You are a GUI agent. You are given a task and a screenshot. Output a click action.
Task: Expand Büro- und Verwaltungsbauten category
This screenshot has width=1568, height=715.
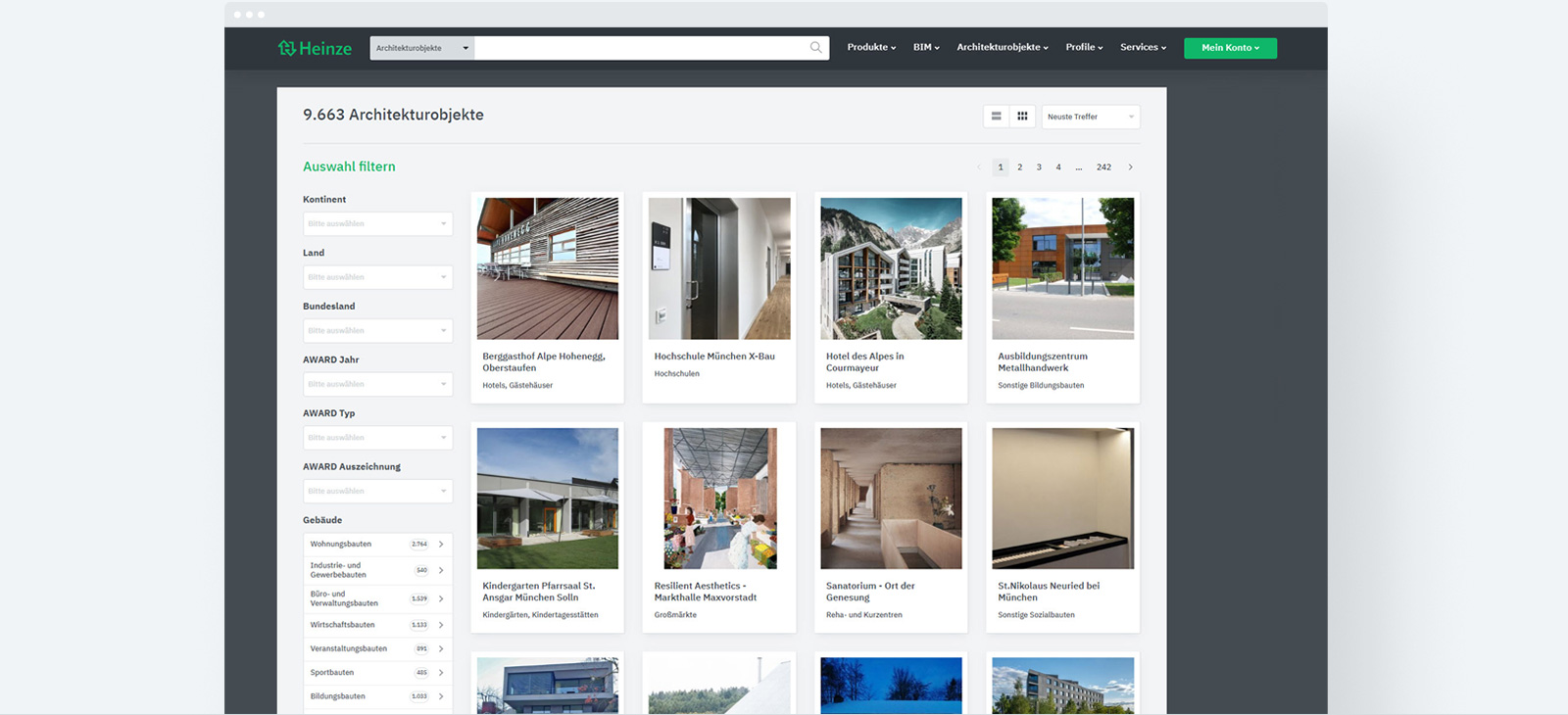tap(377, 598)
